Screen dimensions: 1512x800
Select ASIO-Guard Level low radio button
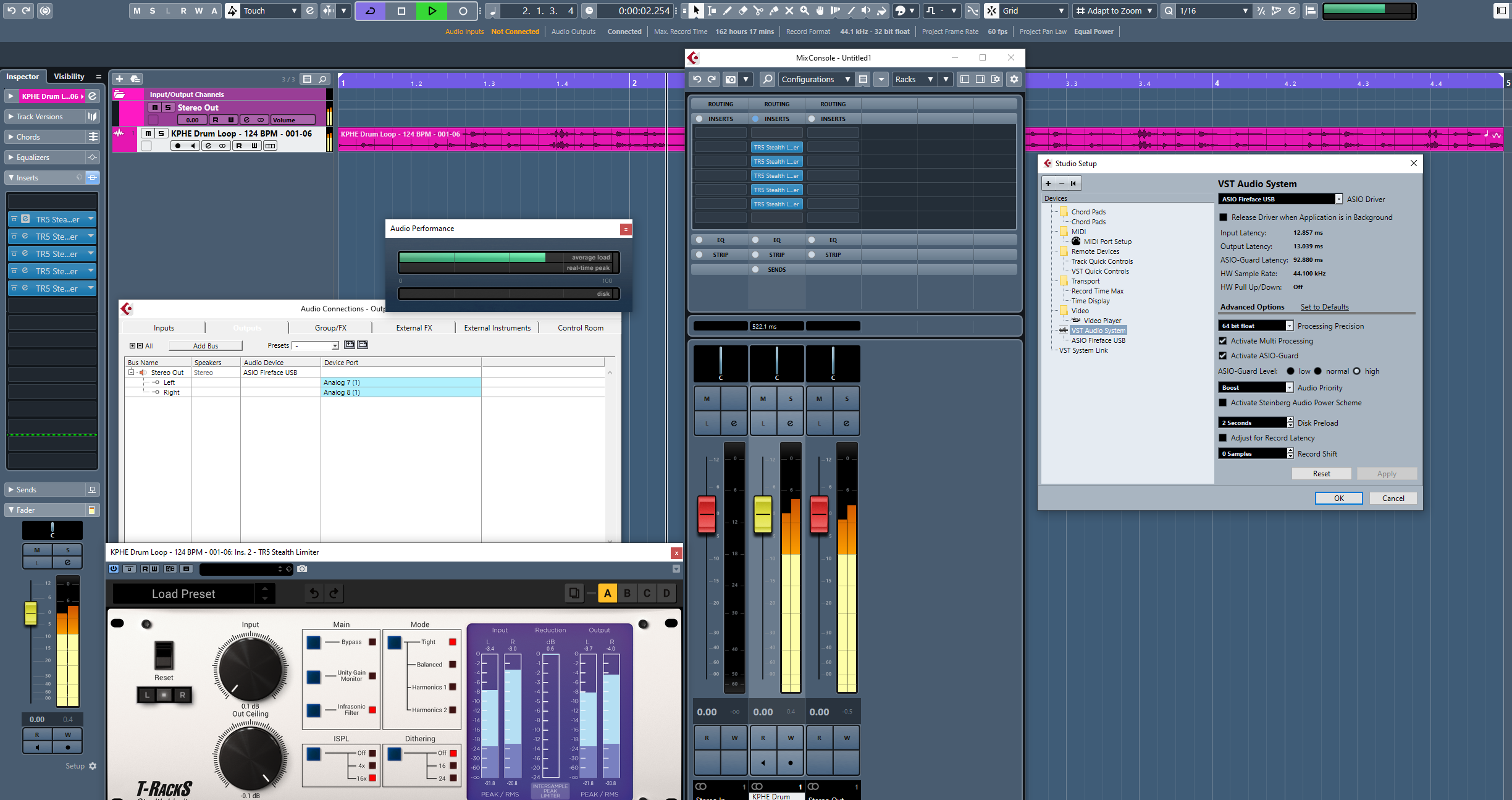point(1290,371)
